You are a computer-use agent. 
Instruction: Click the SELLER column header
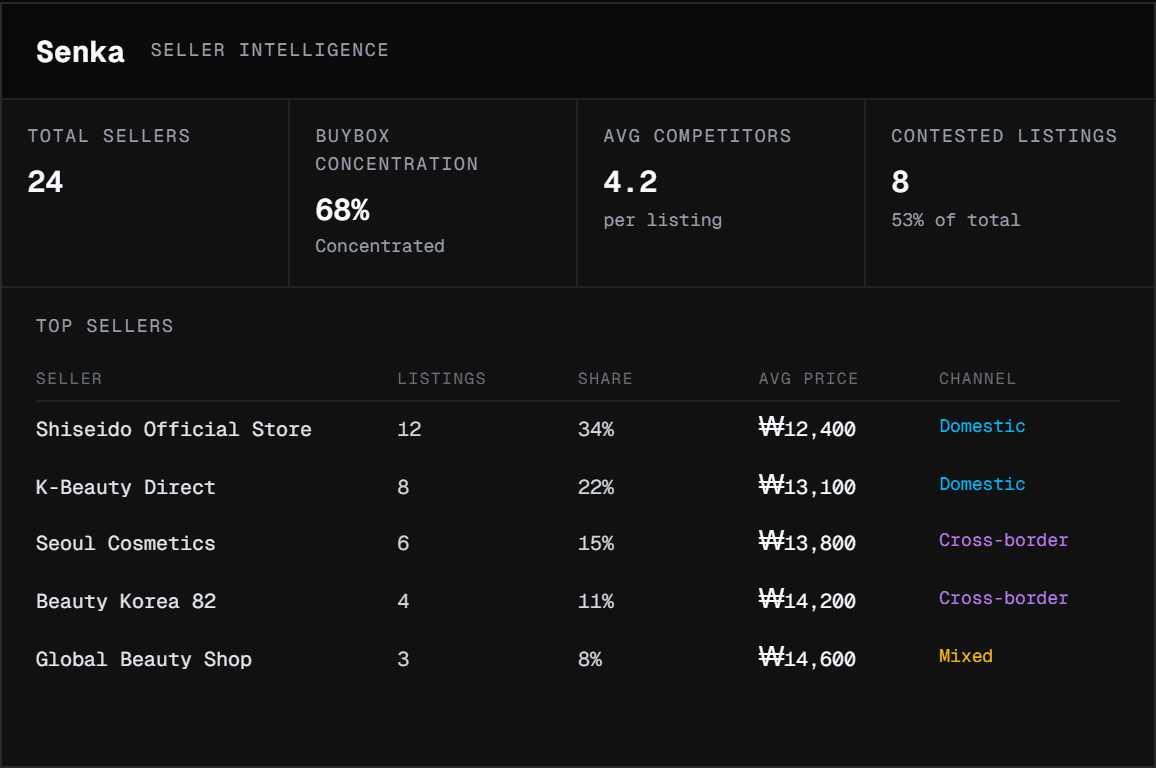point(69,379)
